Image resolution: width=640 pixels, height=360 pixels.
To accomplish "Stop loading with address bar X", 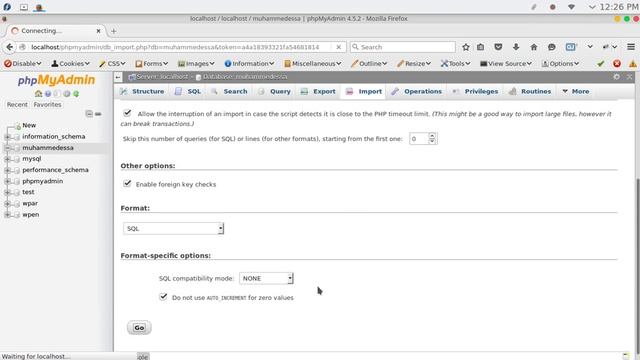I will pos(338,47).
